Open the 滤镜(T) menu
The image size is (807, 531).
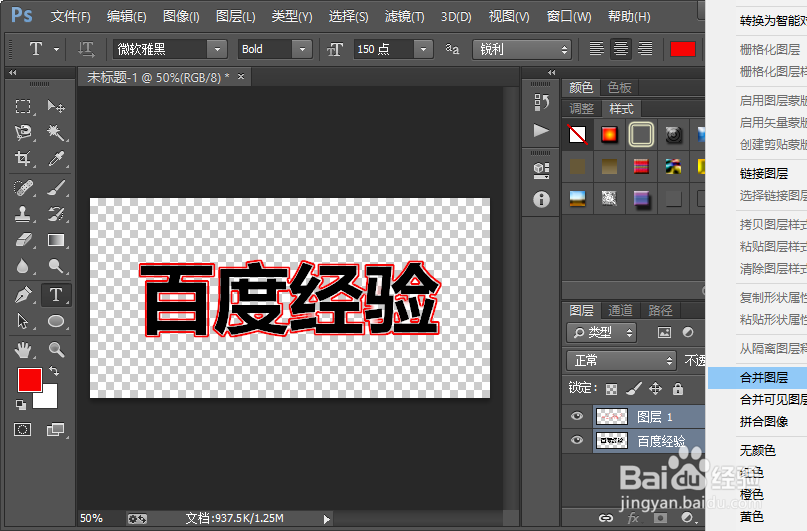pos(405,17)
